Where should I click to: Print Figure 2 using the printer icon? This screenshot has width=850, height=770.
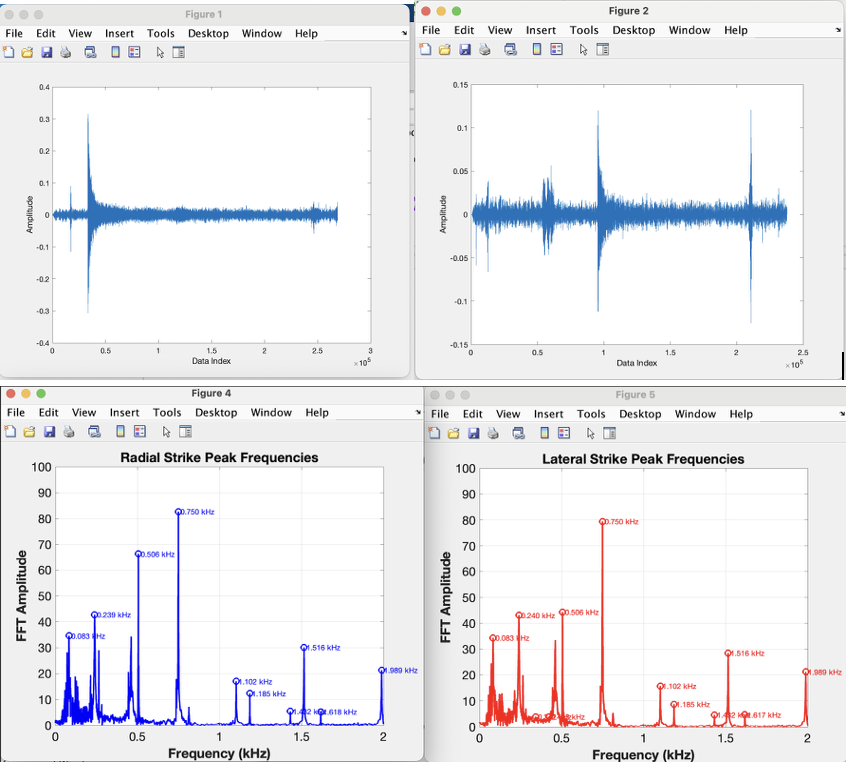(x=485, y=49)
